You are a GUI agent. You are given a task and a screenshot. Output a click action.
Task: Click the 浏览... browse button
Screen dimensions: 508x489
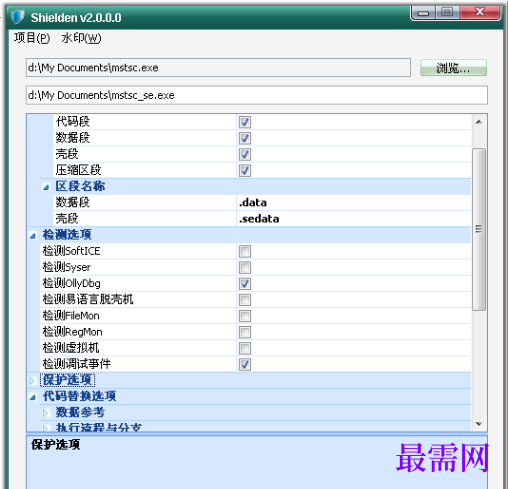pos(453,68)
